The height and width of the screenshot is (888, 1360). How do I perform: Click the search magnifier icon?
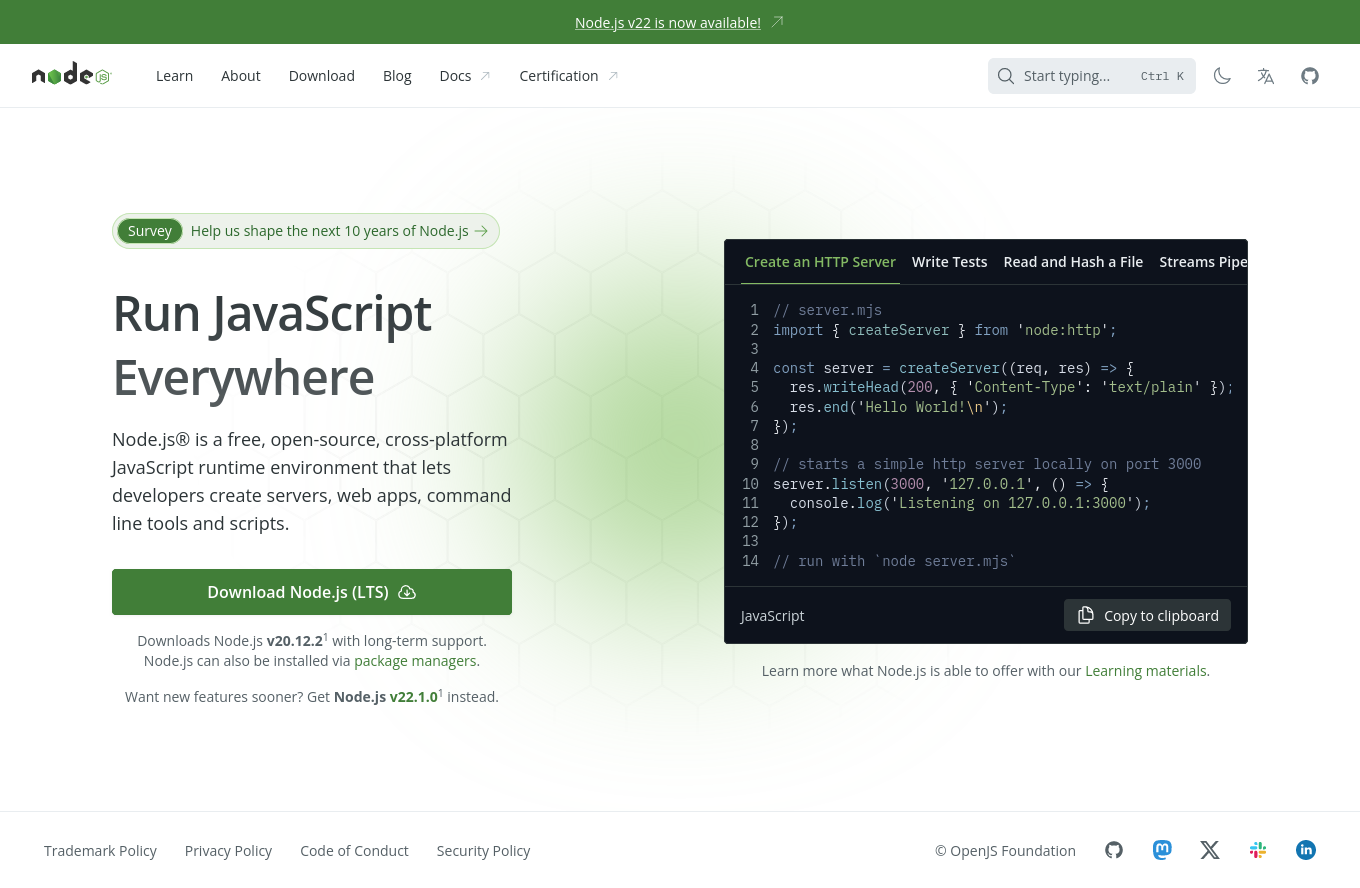1006,76
